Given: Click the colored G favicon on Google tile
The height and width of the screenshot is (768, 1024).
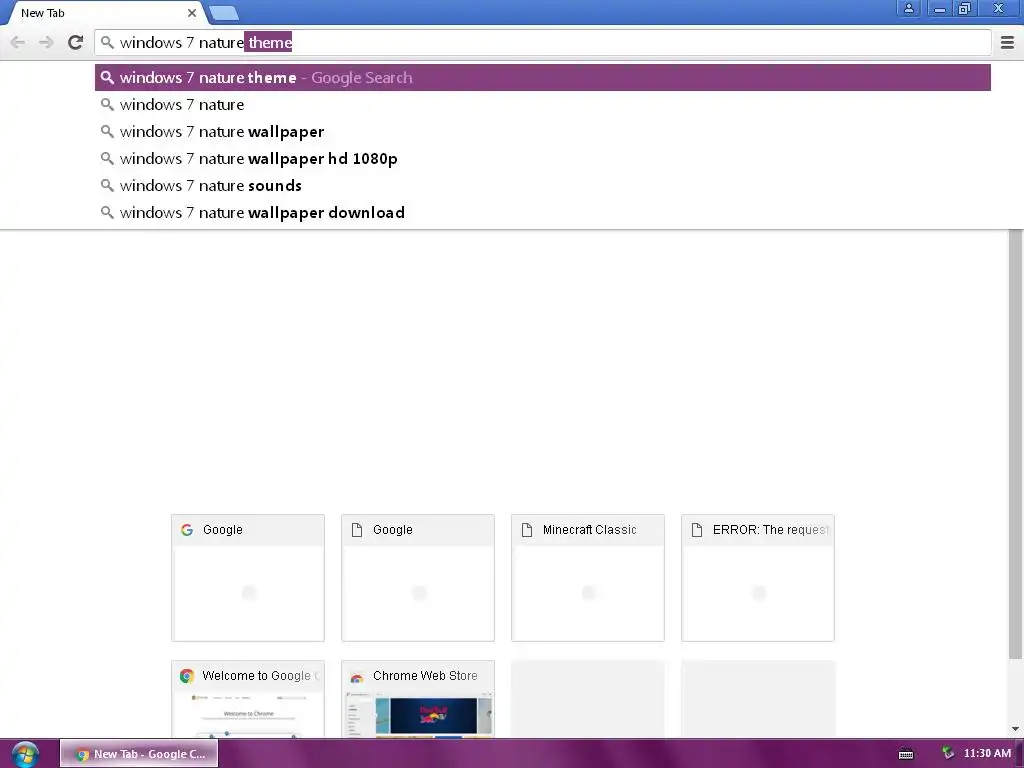Looking at the screenshot, I should [x=187, y=530].
